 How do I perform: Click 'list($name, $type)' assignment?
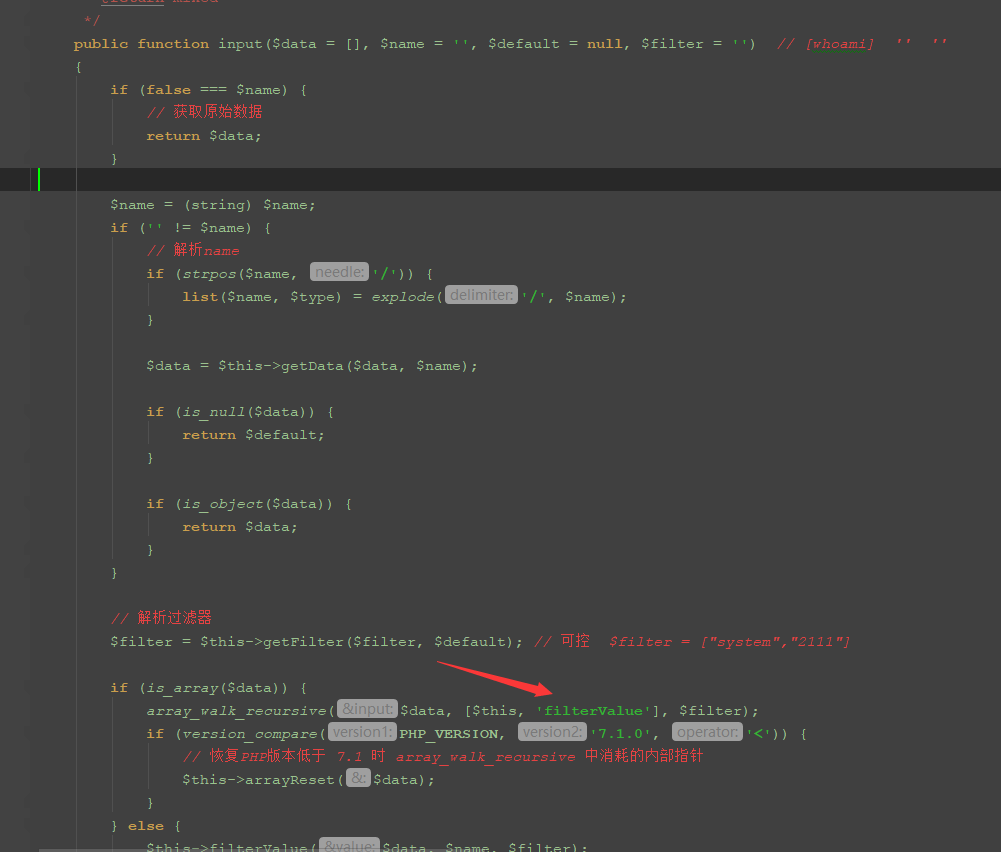coord(262,297)
